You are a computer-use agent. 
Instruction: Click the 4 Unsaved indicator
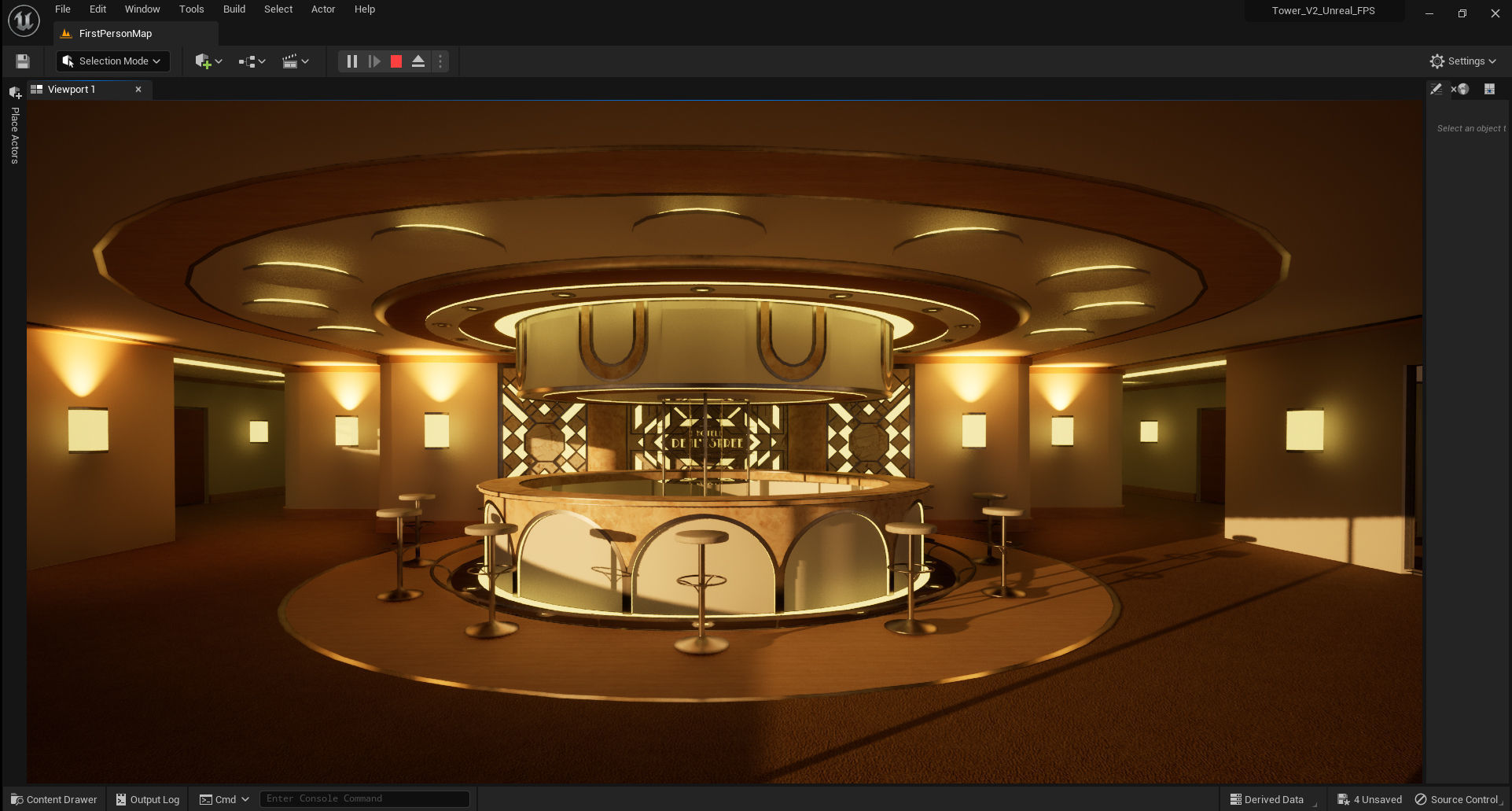tap(1370, 799)
